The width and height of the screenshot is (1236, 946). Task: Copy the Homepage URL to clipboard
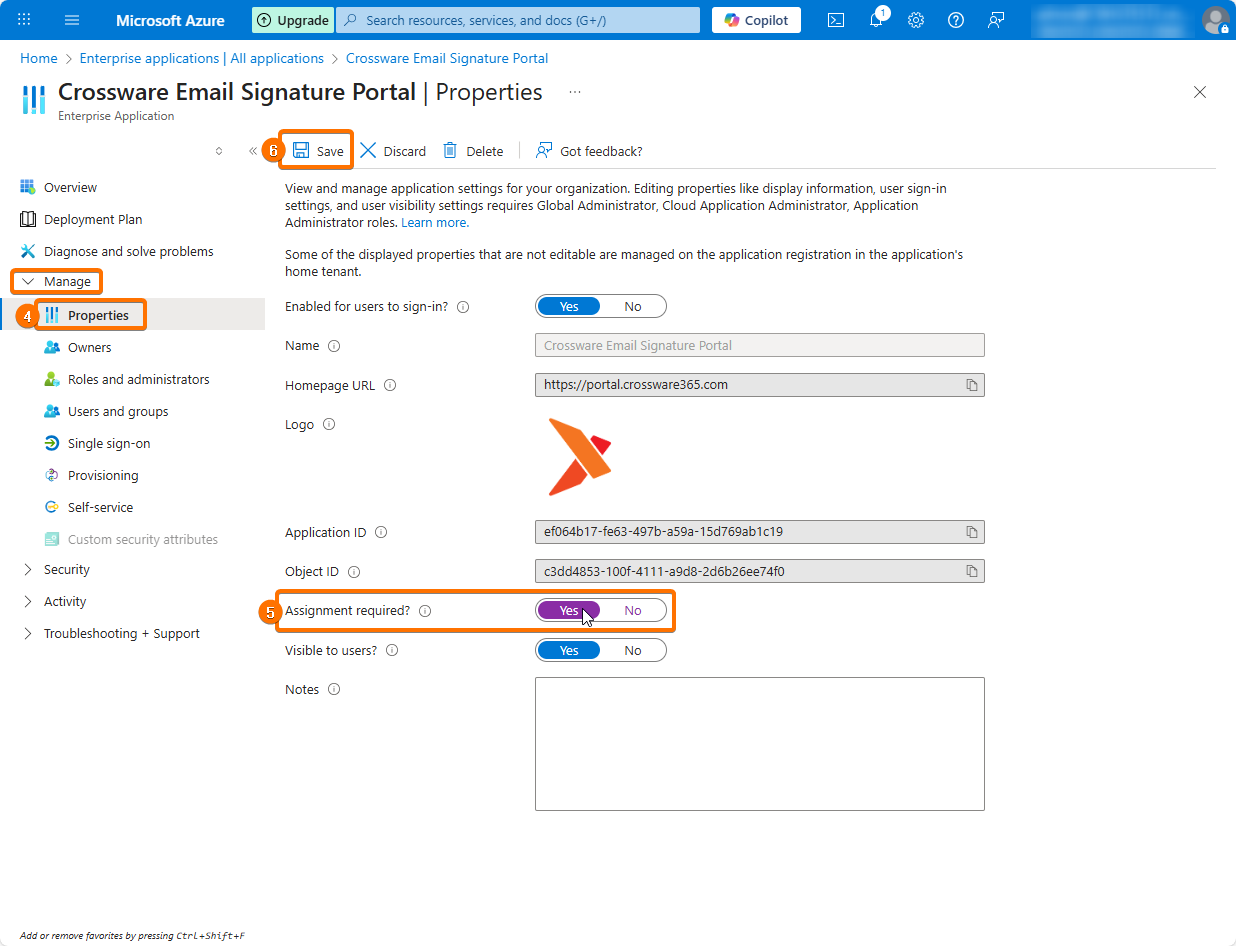(x=971, y=385)
